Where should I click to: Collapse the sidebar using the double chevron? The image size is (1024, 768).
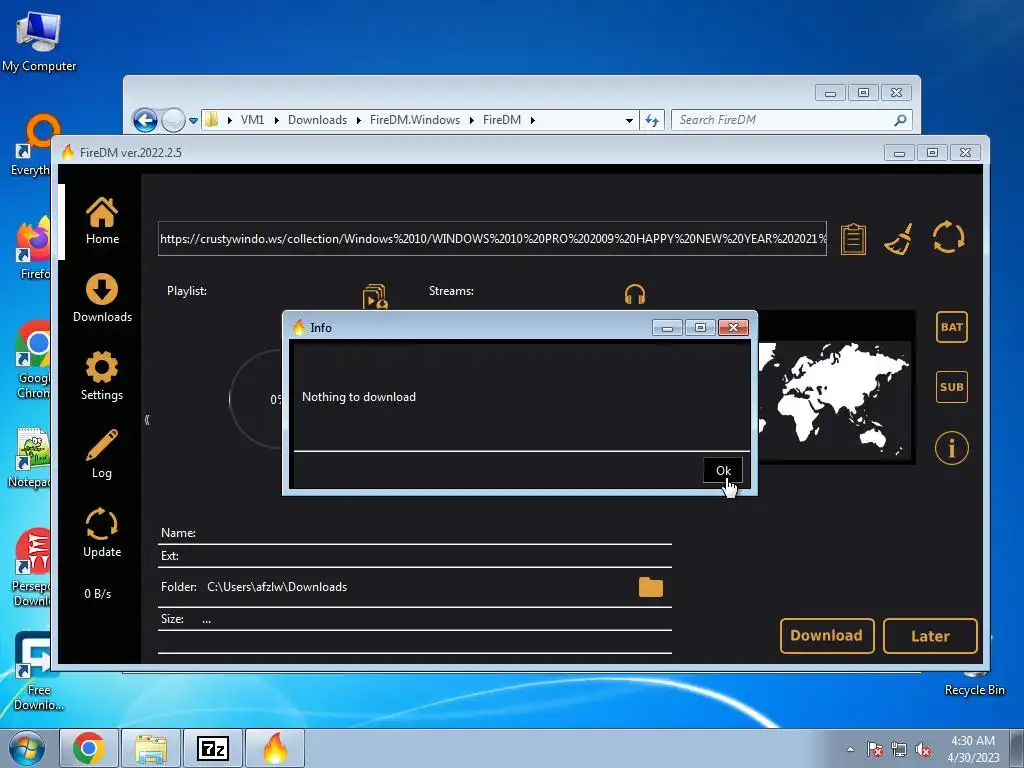click(x=147, y=419)
